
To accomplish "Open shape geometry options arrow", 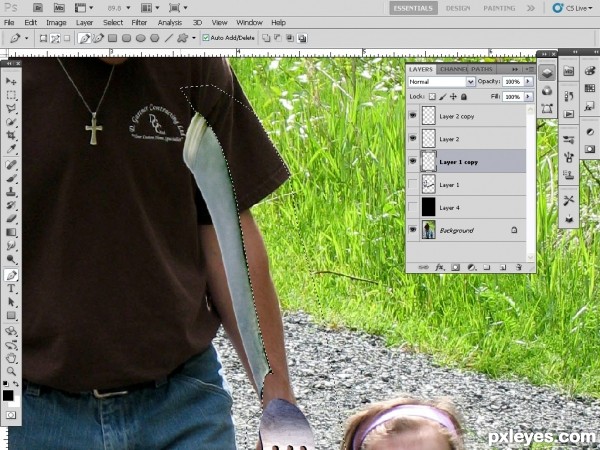I will (x=194, y=38).
